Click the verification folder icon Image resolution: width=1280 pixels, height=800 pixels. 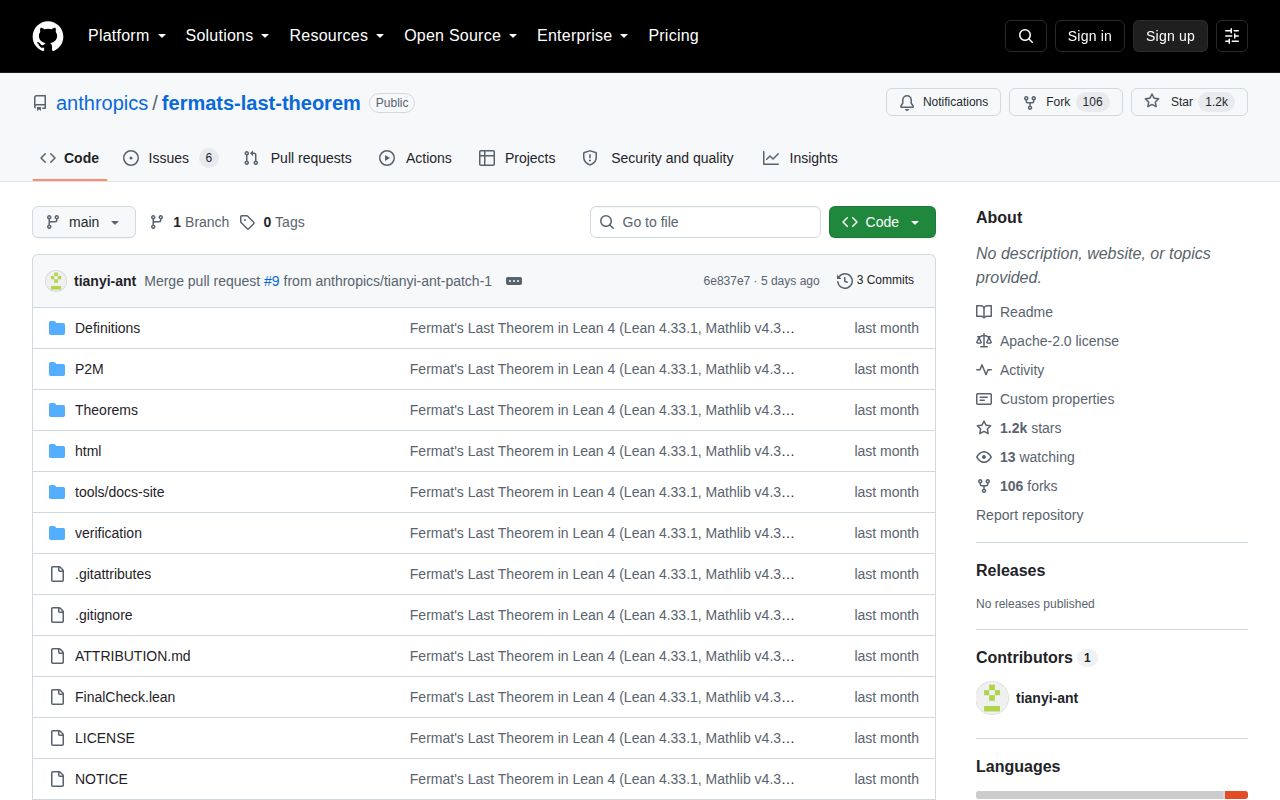(x=57, y=533)
